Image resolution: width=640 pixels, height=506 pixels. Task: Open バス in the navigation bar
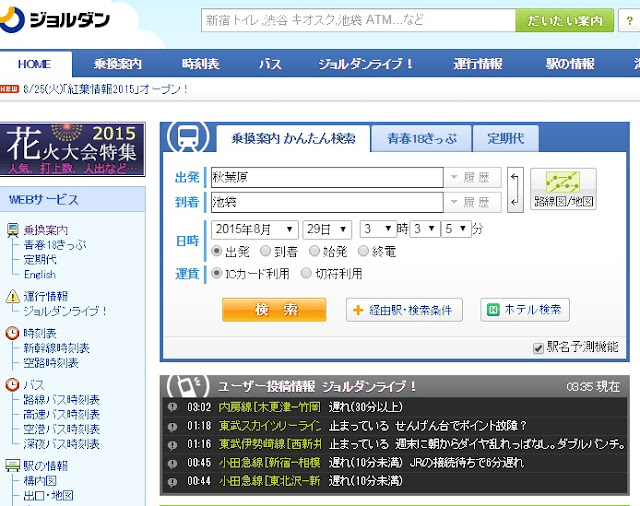click(270, 64)
